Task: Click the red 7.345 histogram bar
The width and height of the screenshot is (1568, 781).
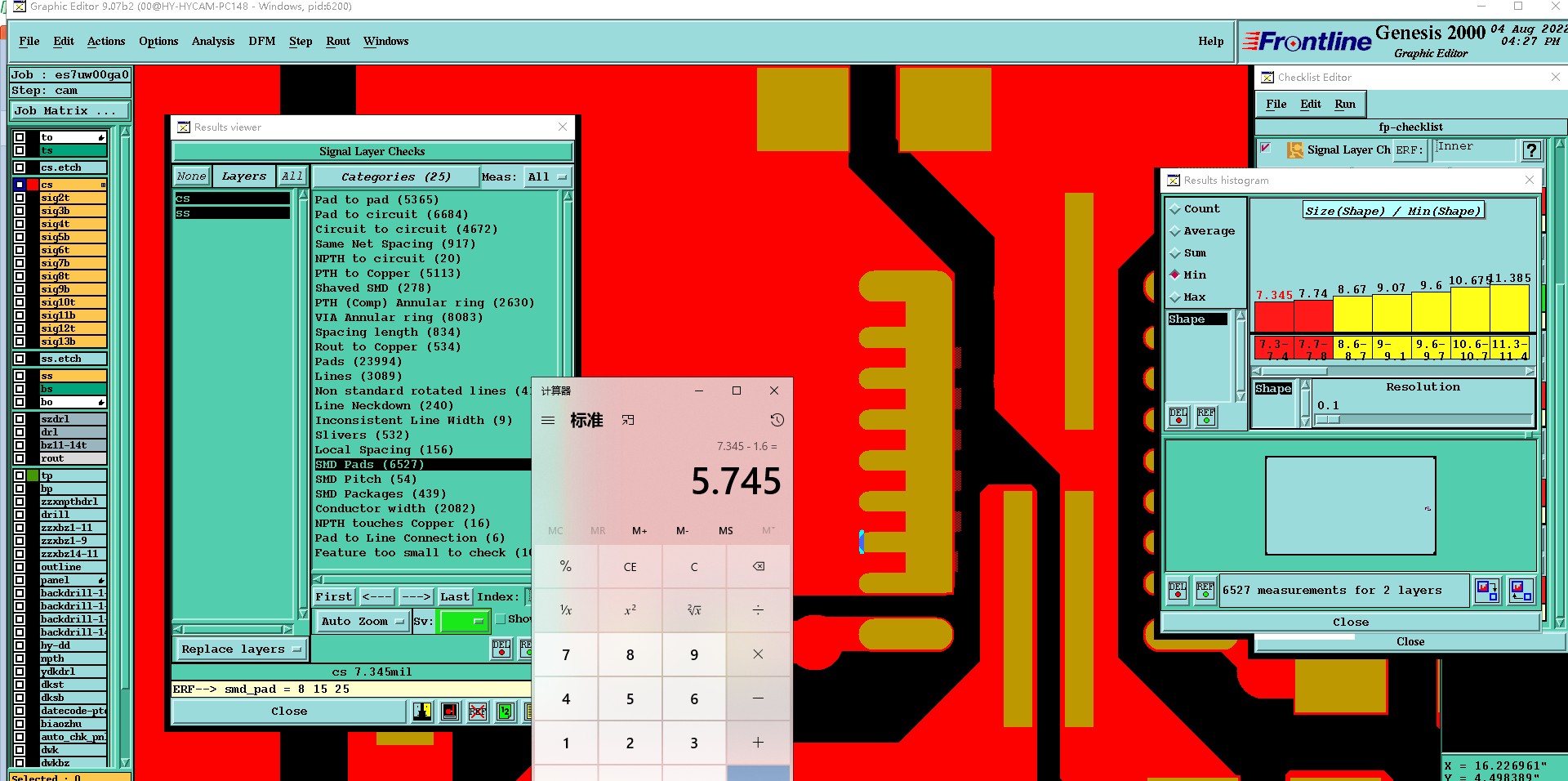Action: pyautogui.click(x=1274, y=317)
